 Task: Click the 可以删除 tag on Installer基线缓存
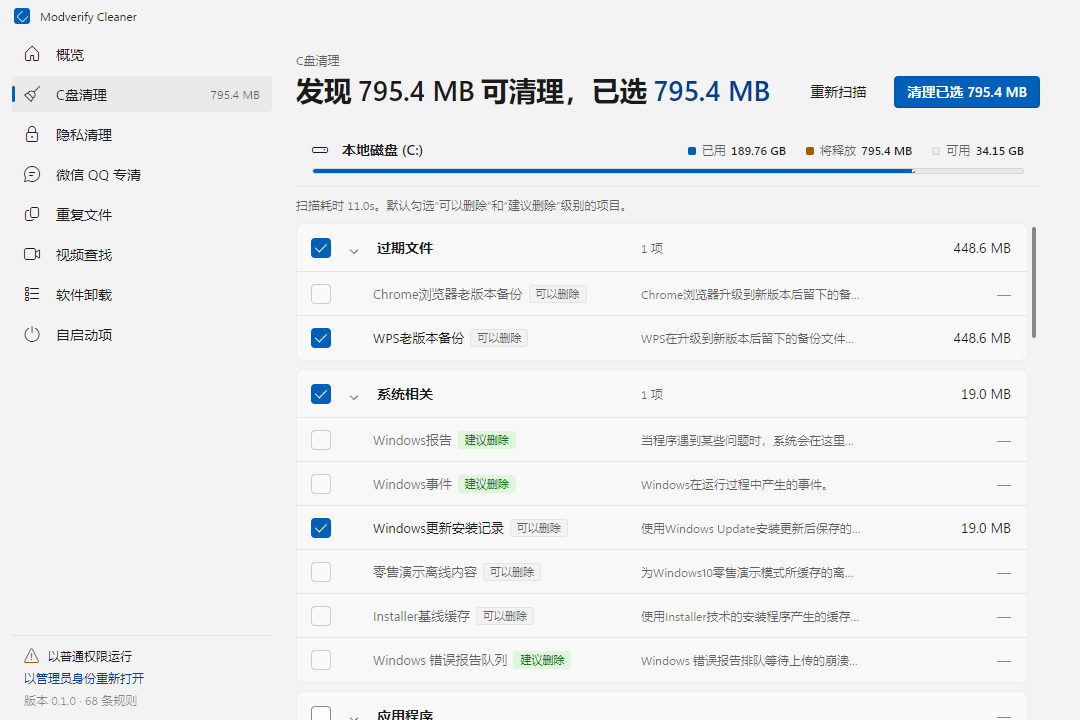pos(505,616)
